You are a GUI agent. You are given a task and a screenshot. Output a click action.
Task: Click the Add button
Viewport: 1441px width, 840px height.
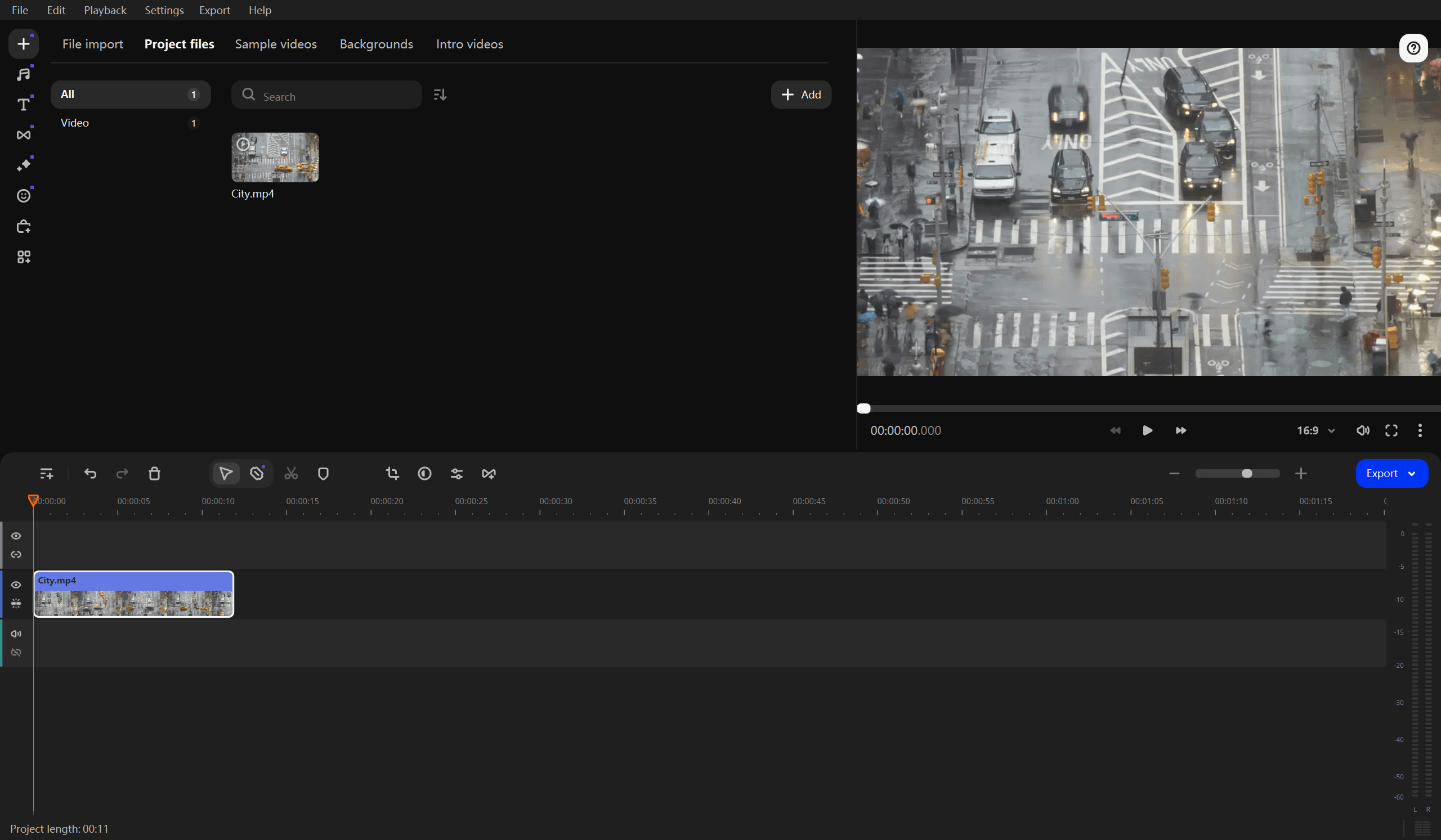point(800,95)
